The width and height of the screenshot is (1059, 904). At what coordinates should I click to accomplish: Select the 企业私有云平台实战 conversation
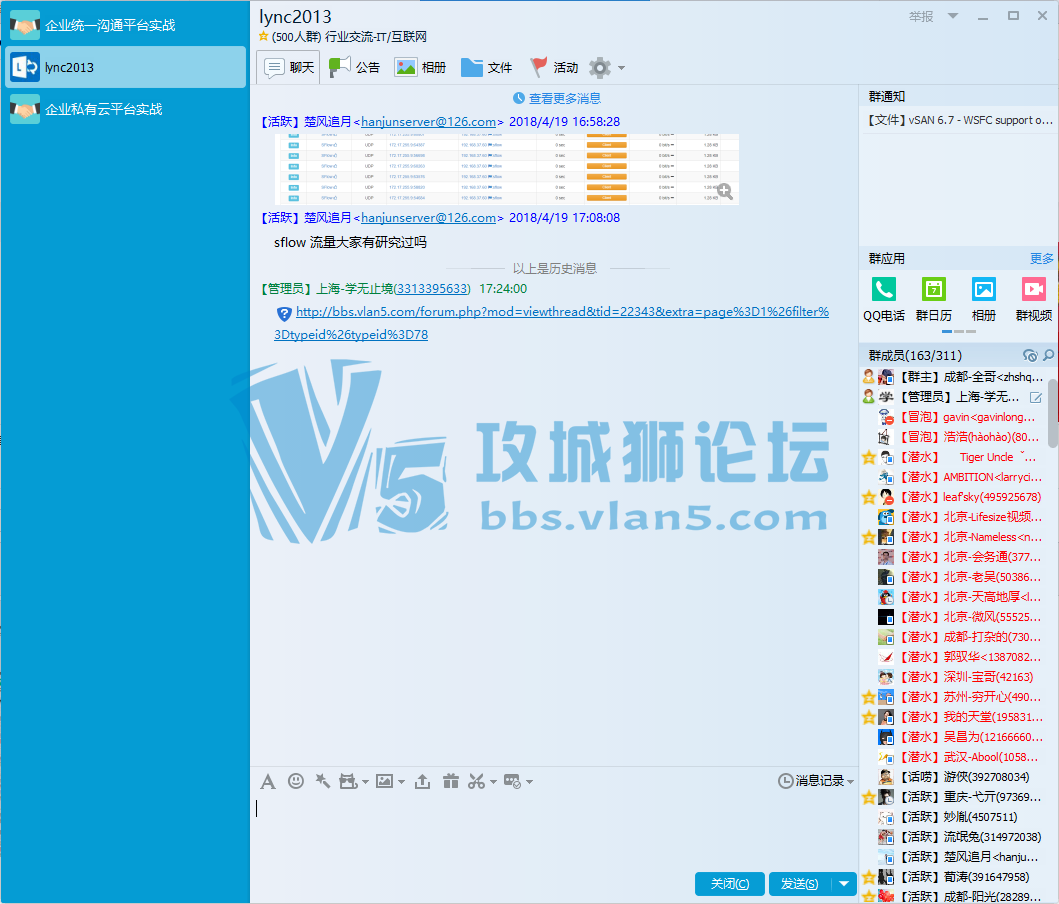click(x=126, y=109)
